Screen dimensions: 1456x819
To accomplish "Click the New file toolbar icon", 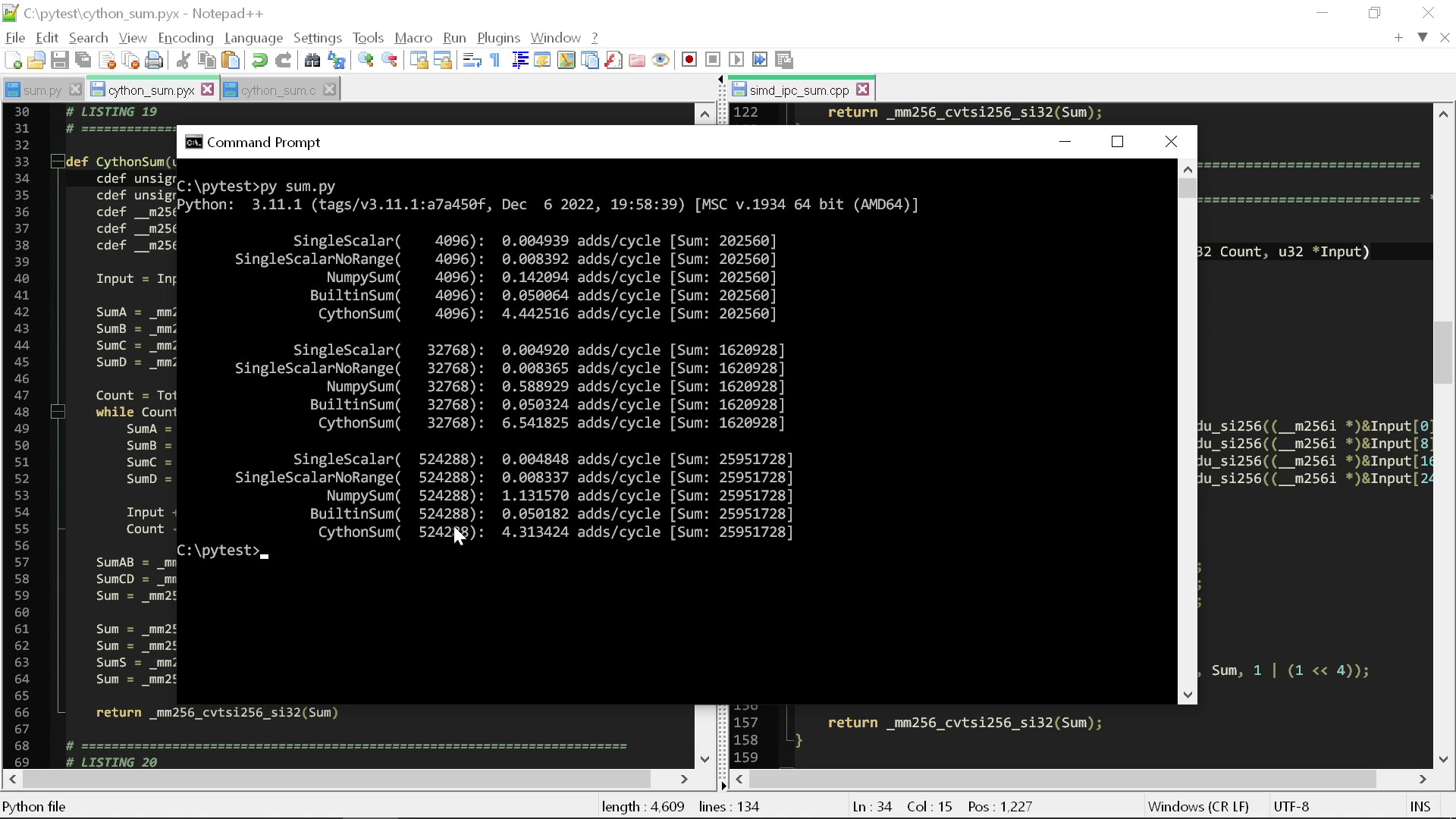I will click(13, 61).
